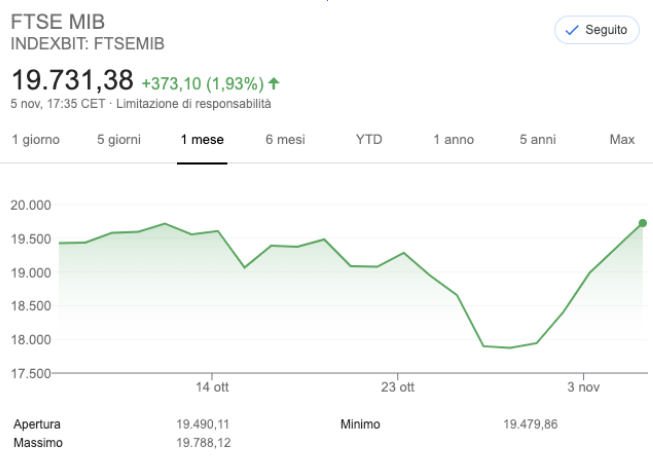Screen dimensions: 653x459
Task: Open Limitazione di responsabilità link
Action: coord(193,104)
